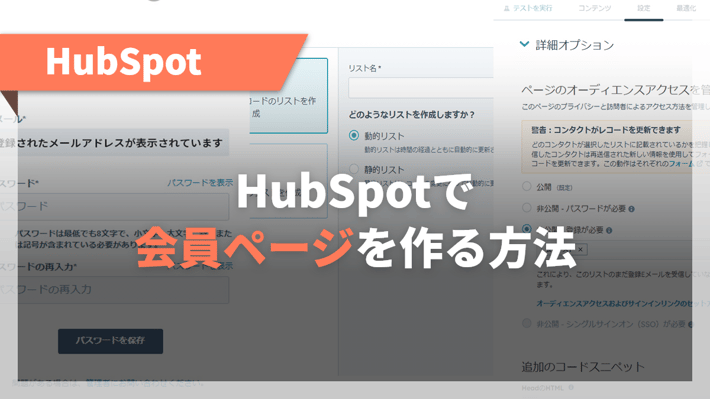Click info icon beside HeadのHTML
This screenshot has height=399, width=710.
tap(571, 388)
